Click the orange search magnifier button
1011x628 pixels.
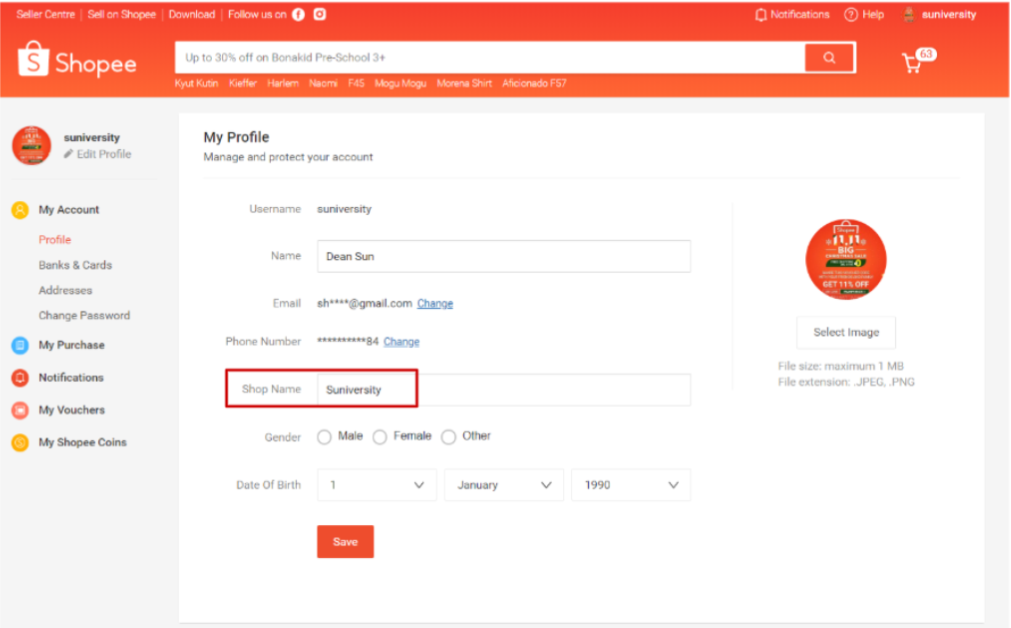[829, 58]
